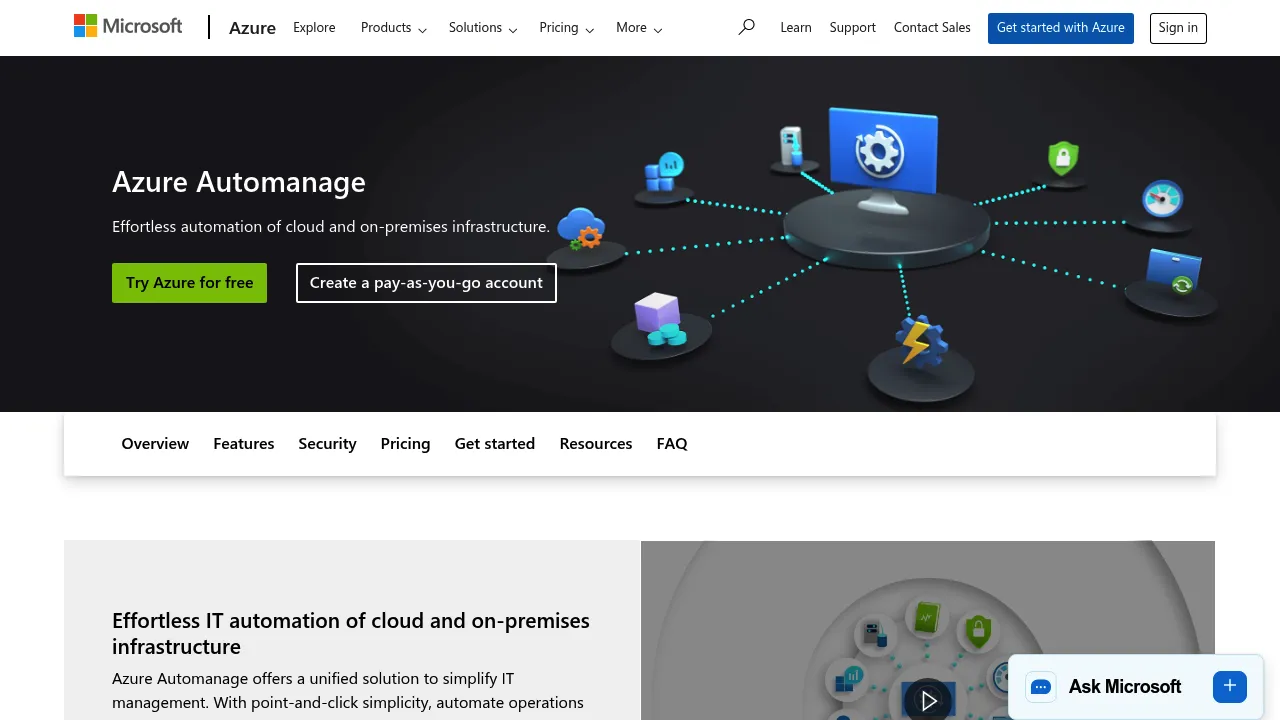Click the Ask Microsoft chat bubble icon
Screen dimensions: 1280x720
[x=1041, y=687]
